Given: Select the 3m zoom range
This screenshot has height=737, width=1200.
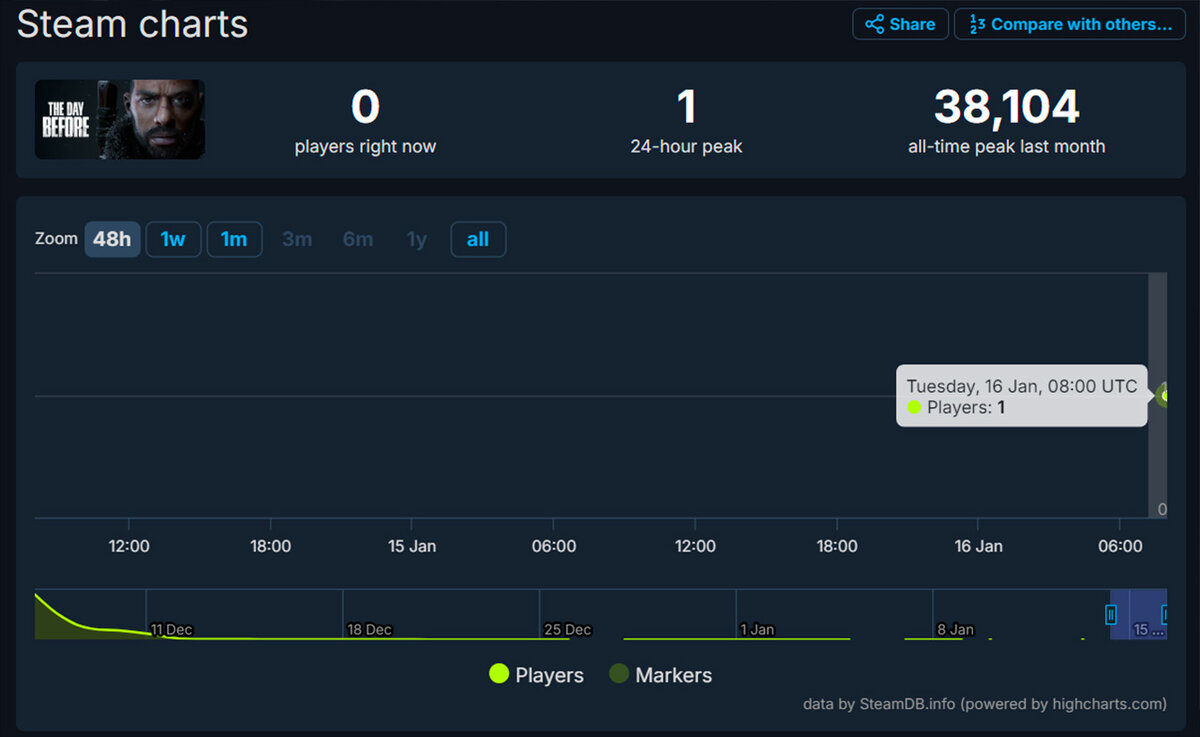Looking at the screenshot, I should click(x=297, y=240).
